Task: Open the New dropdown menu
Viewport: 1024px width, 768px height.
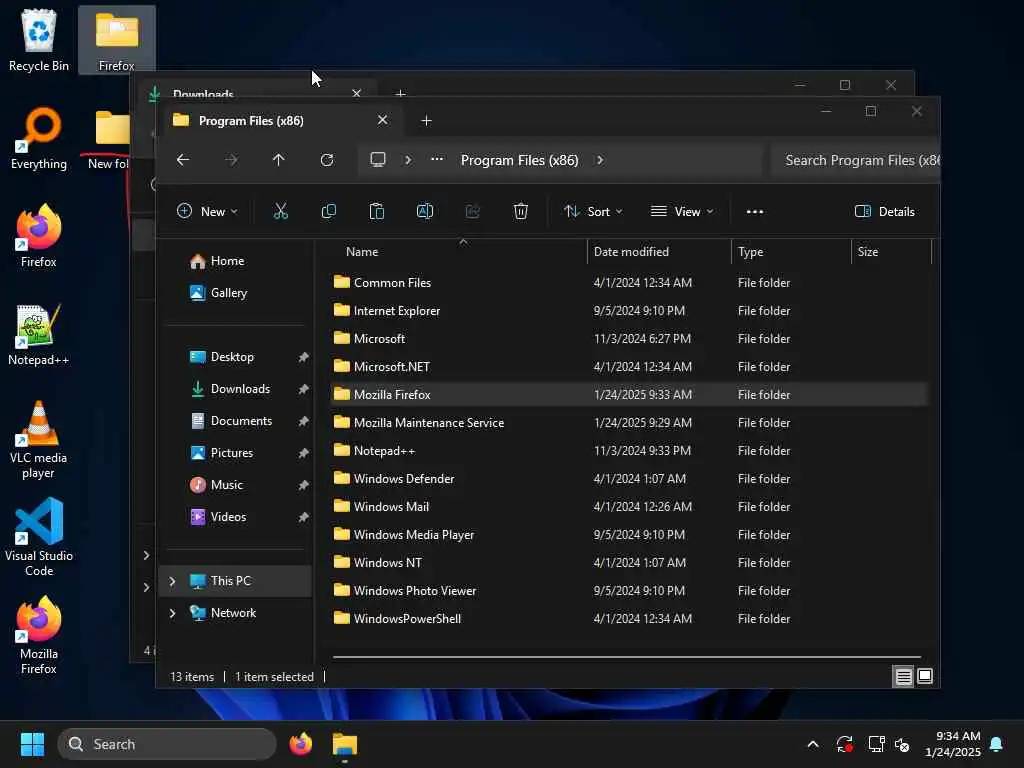Action: [207, 212]
